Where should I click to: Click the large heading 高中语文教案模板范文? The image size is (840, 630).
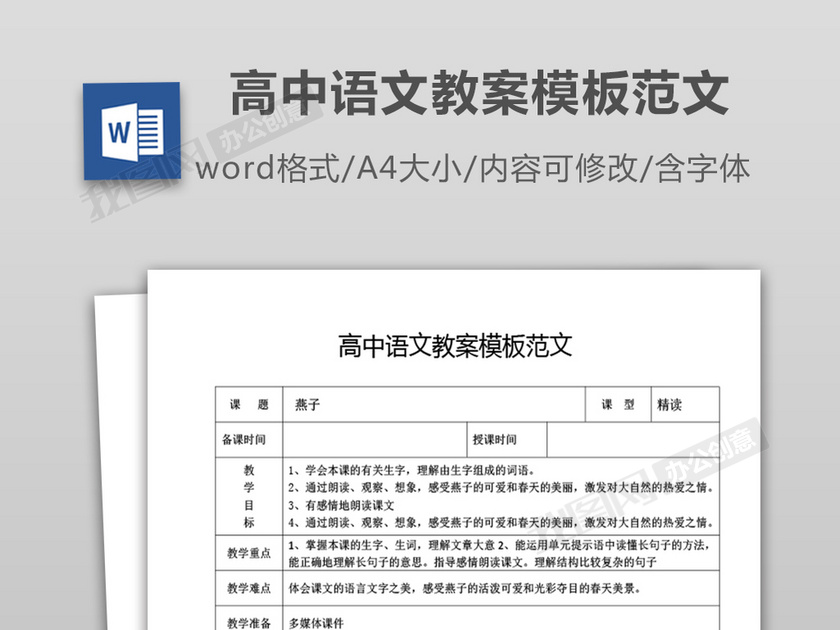[x=479, y=96]
